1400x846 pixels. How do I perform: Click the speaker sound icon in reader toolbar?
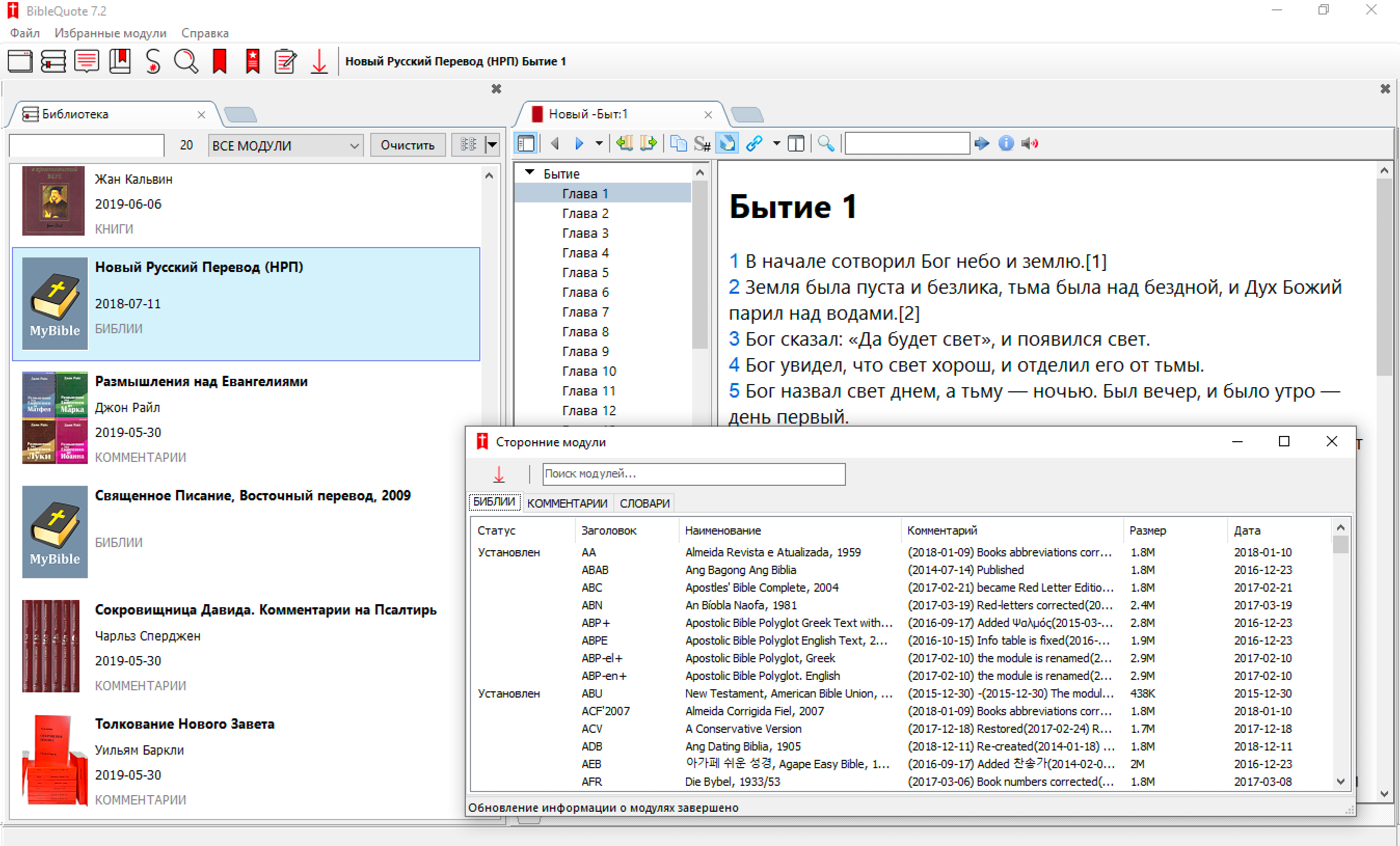(x=1030, y=144)
